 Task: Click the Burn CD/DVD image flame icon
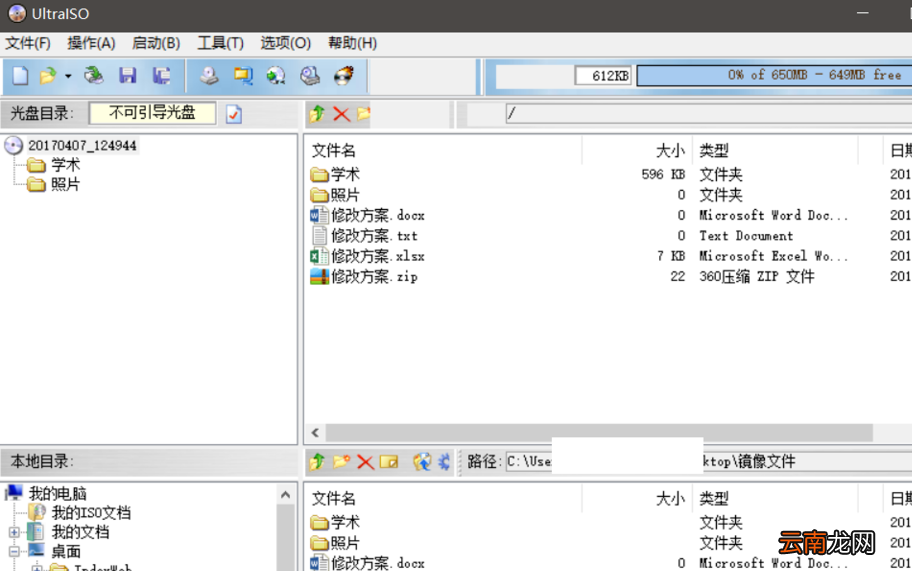tap(344, 76)
